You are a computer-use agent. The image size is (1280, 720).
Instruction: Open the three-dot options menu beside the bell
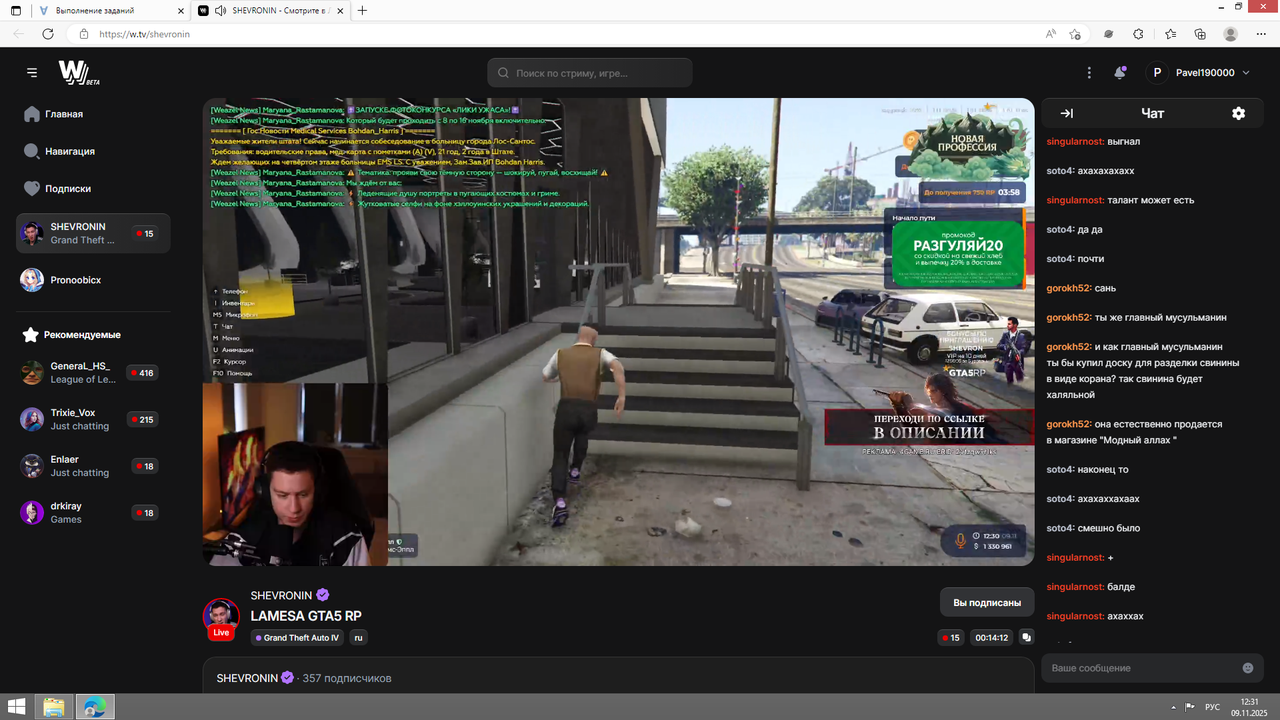click(x=1090, y=73)
